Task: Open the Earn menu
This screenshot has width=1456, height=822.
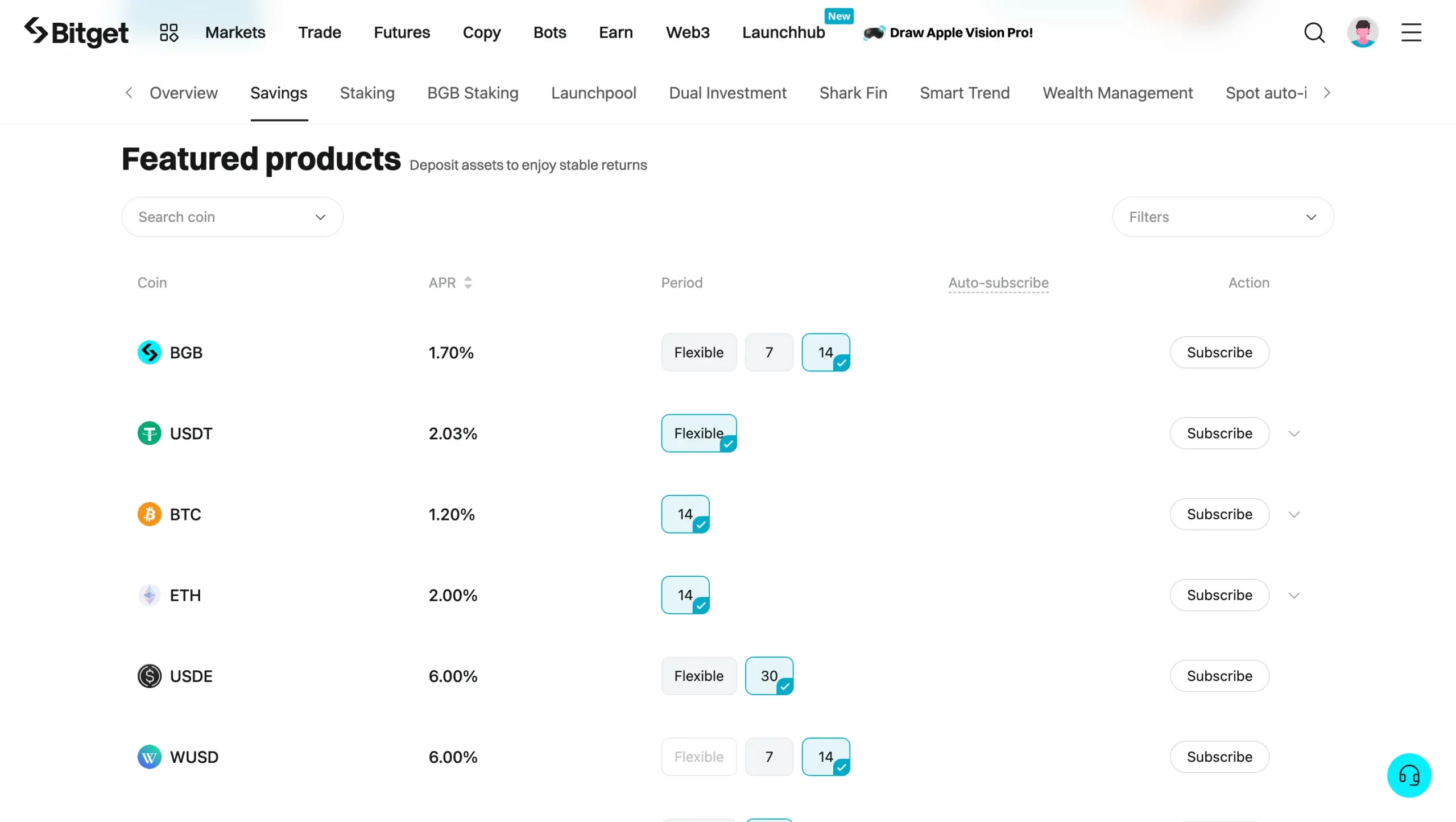Action: point(615,32)
